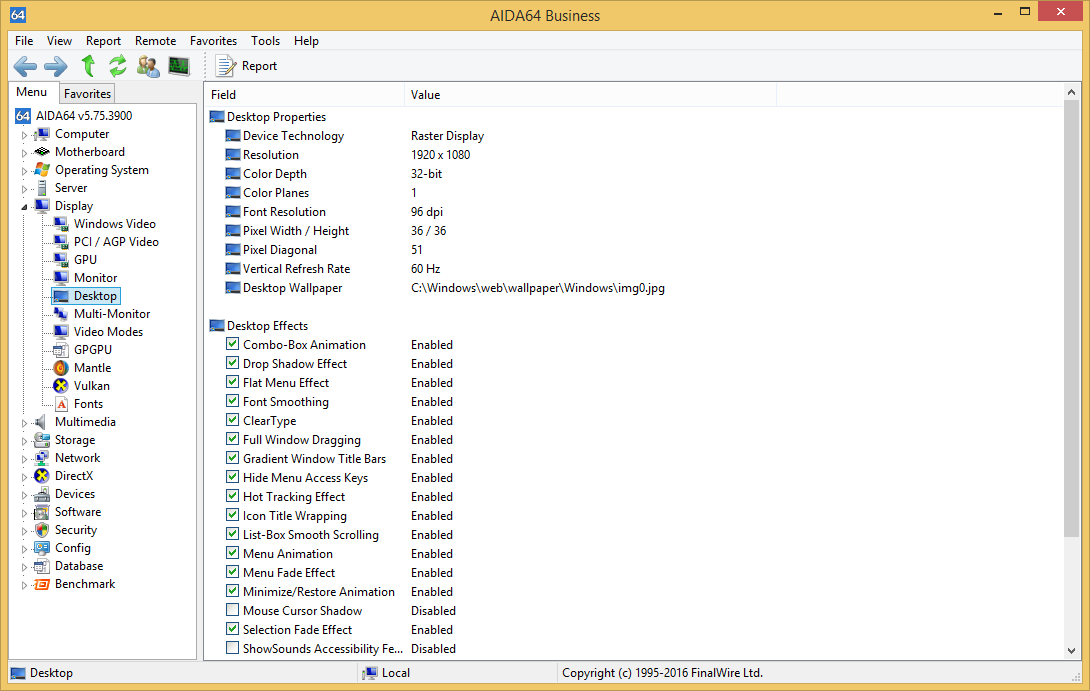Collapse the Display tree node
This screenshot has height=691, width=1090.
(24, 206)
